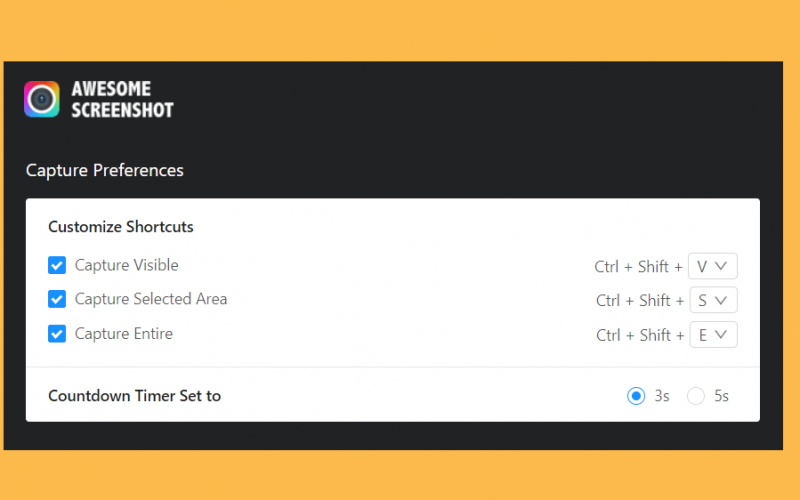The image size is (800, 500).
Task: Click the AWESOME SCREENSHOT title text
Action: (x=122, y=99)
